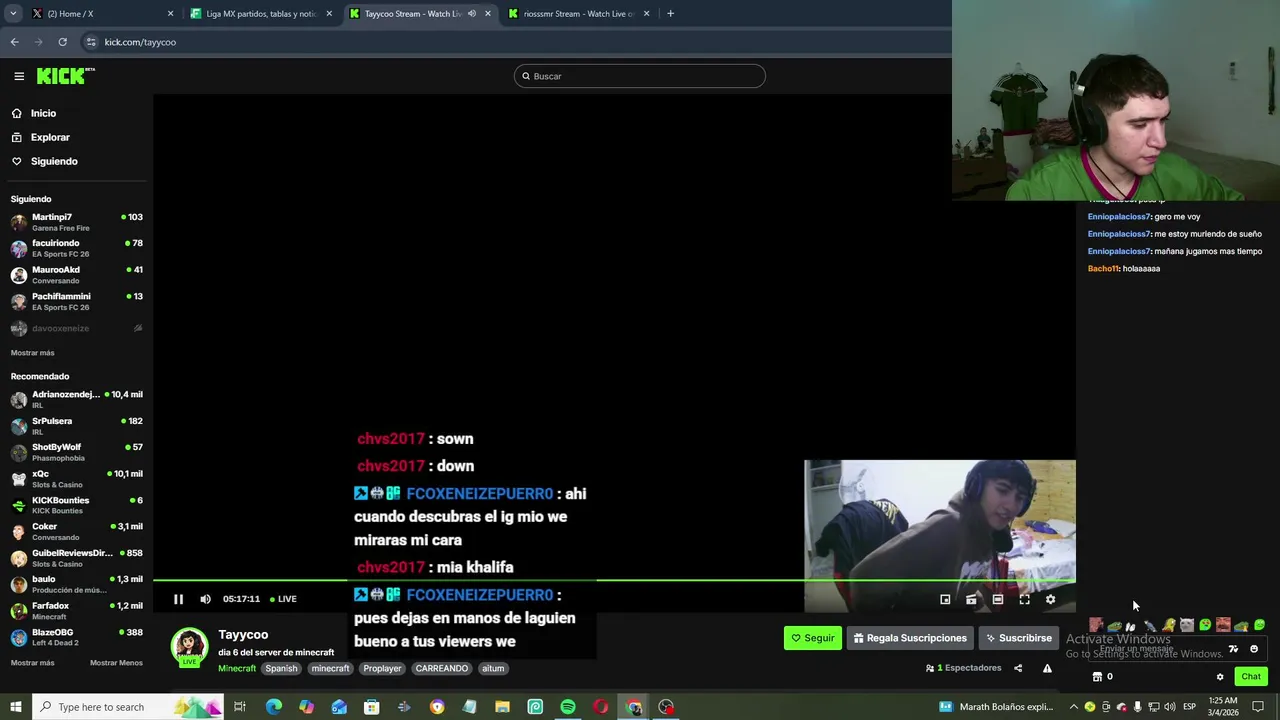Open KICKBounties recommended channel
1280x720 pixels.
point(76,505)
